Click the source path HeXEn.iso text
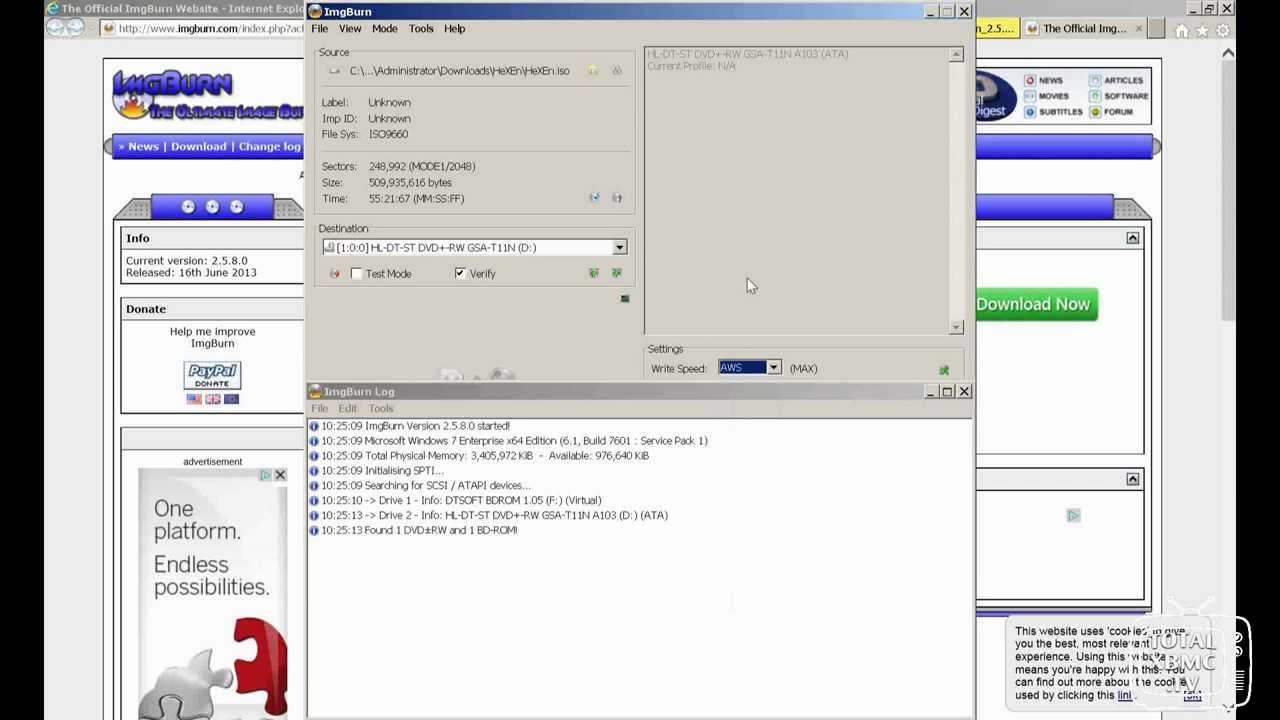 tap(460, 71)
